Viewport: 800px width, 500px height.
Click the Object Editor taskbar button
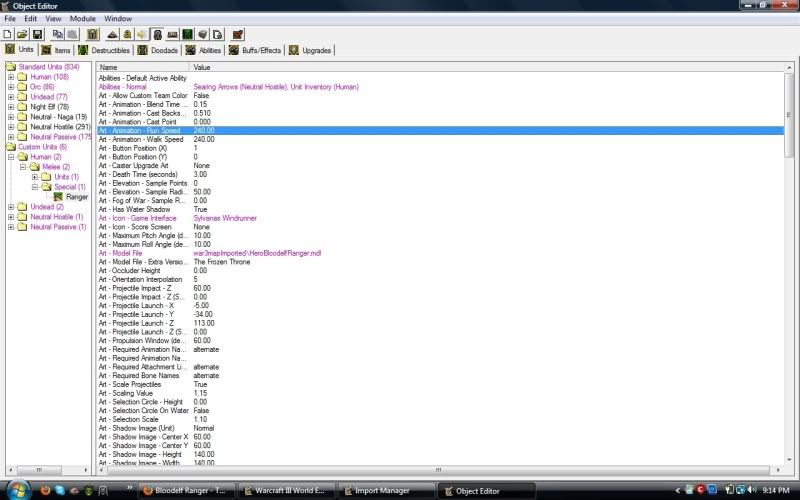[487, 491]
